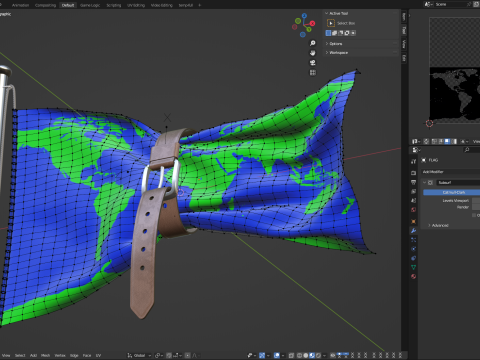This screenshot has width=480, height=360.
Task: Choose Subtract selection mode icon
Action: click(341, 33)
